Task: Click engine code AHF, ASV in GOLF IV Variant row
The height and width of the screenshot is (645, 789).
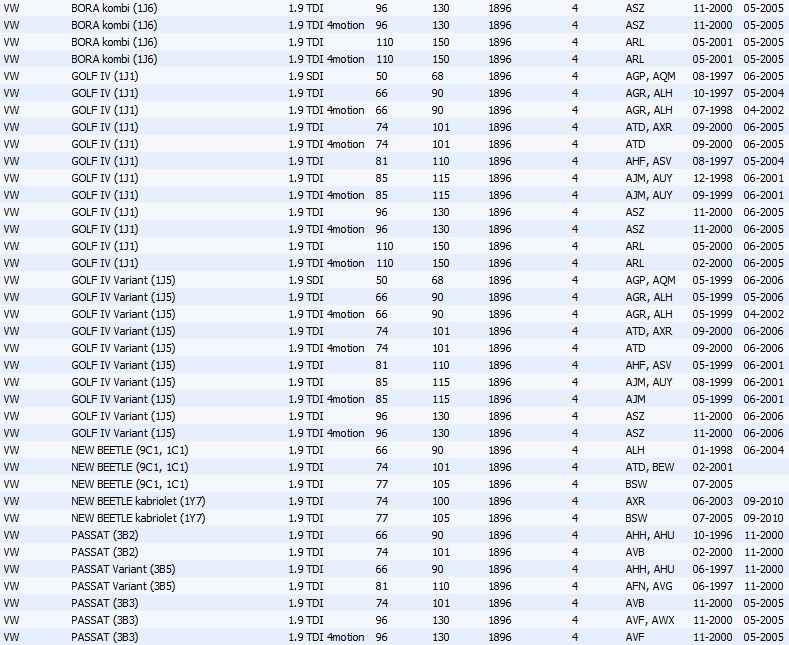Action: click(x=648, y=365)
